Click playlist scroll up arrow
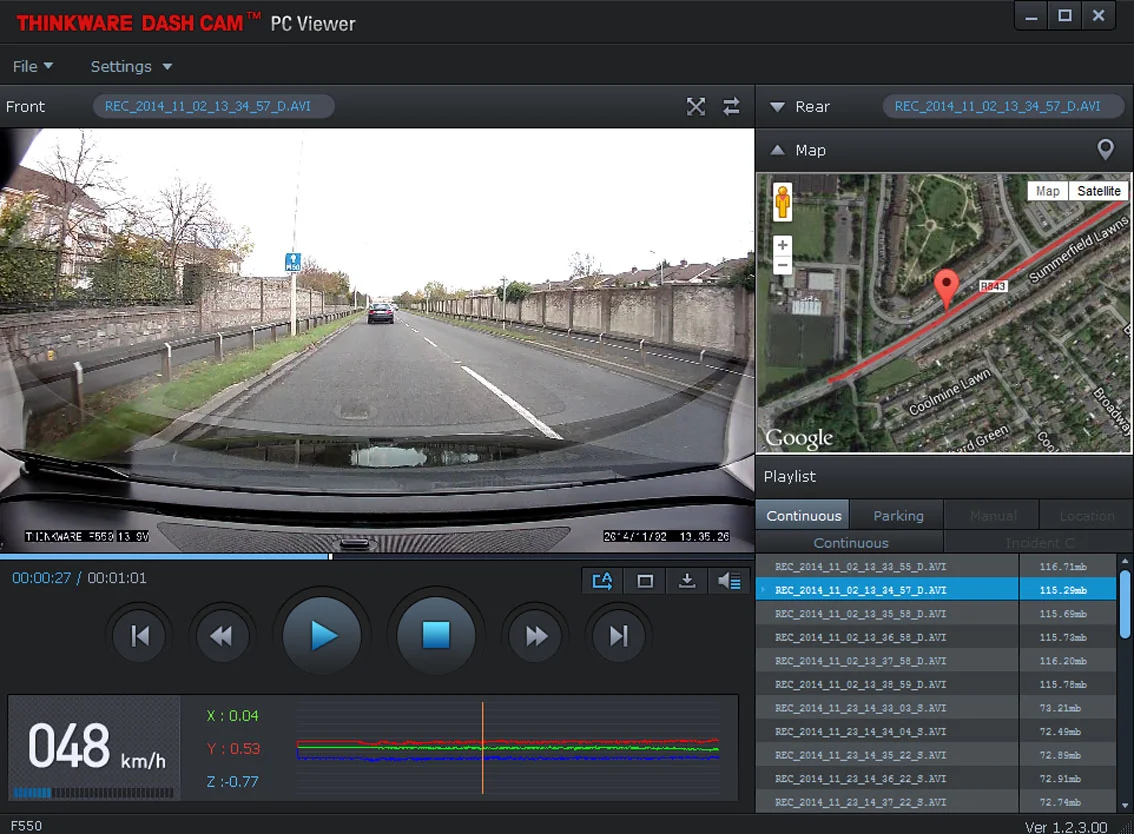 coord(1125,561)
